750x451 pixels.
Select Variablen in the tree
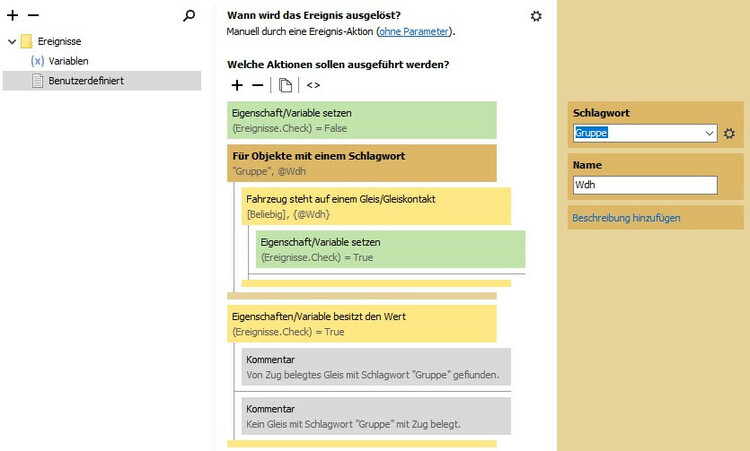pos(68,61)
